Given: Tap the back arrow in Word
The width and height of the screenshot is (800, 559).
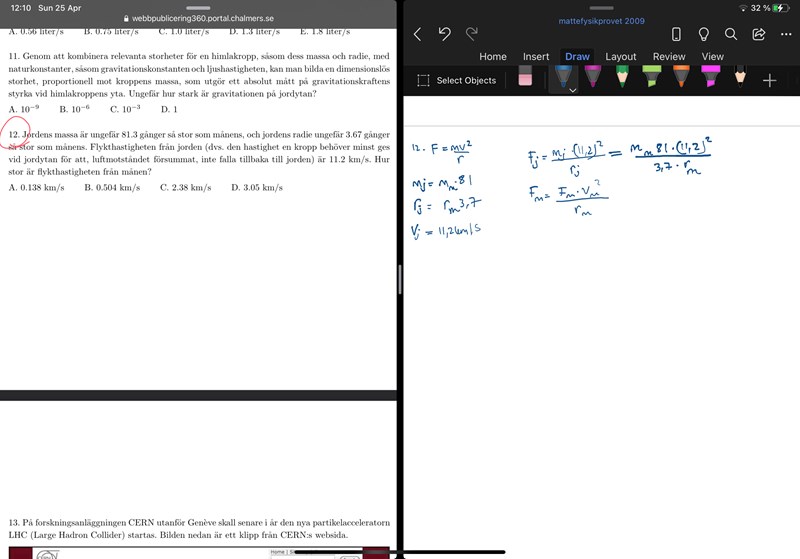Looking at the screenshot, I should click(x=417, y=34).
